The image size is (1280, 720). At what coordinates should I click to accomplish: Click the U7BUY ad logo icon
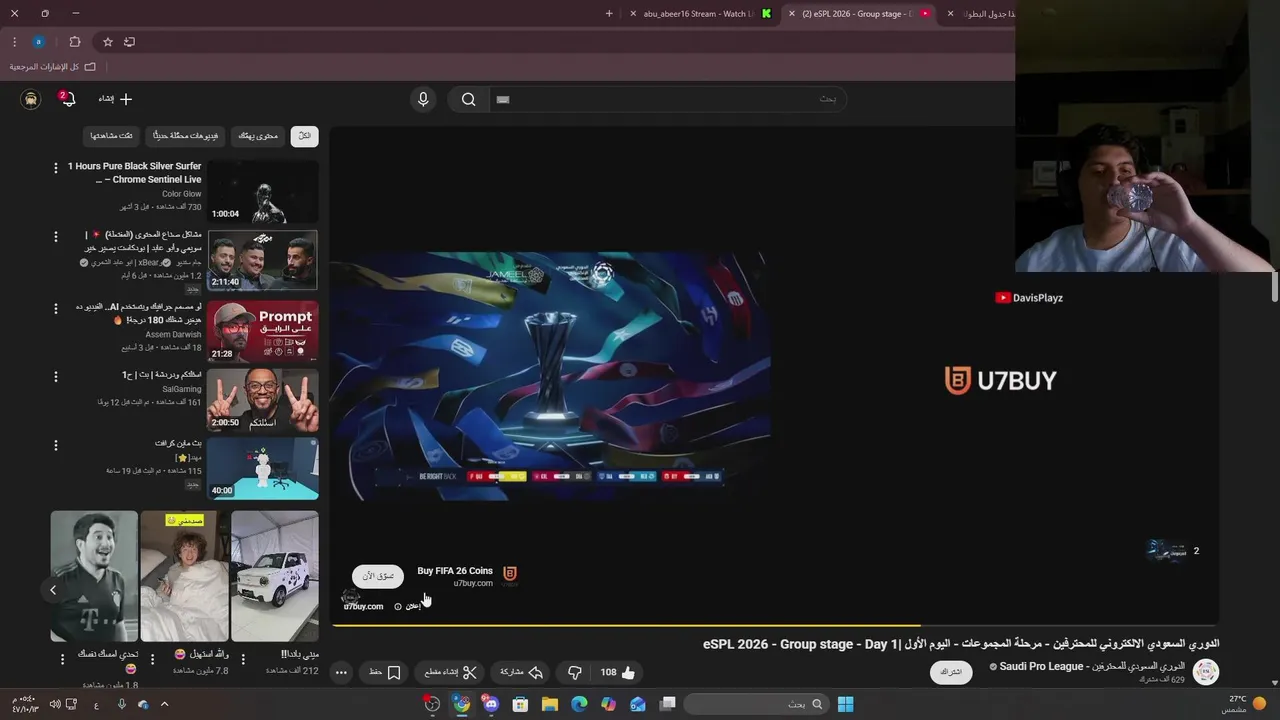pyautogui.click(x=510, y=573)
